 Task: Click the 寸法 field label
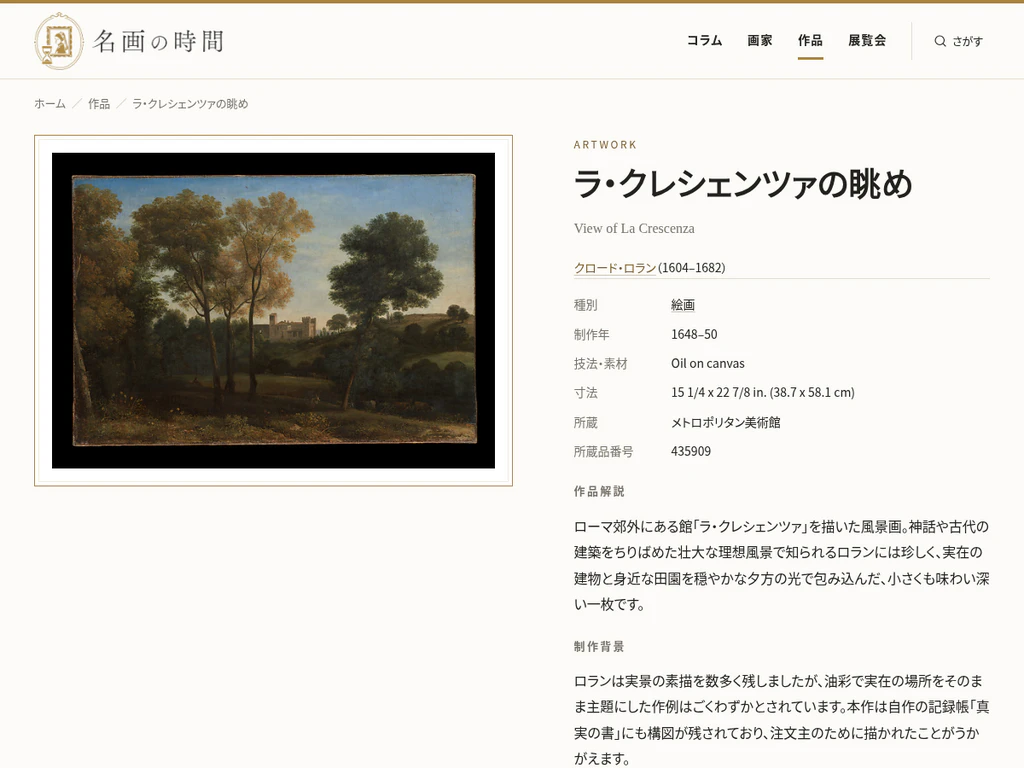(586, 392)
